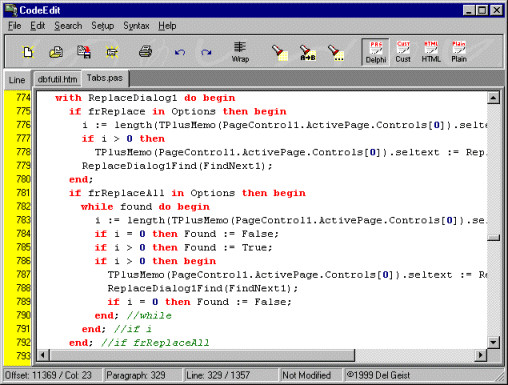
Task: Click the ©1999 Del Geist status text
Action: pos(379,375)
